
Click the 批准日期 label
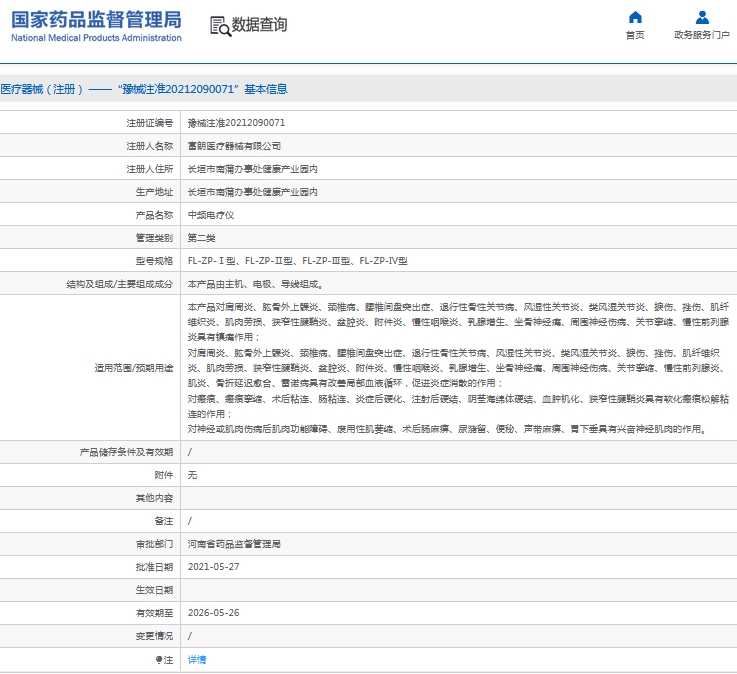click(x=154, y=567)
